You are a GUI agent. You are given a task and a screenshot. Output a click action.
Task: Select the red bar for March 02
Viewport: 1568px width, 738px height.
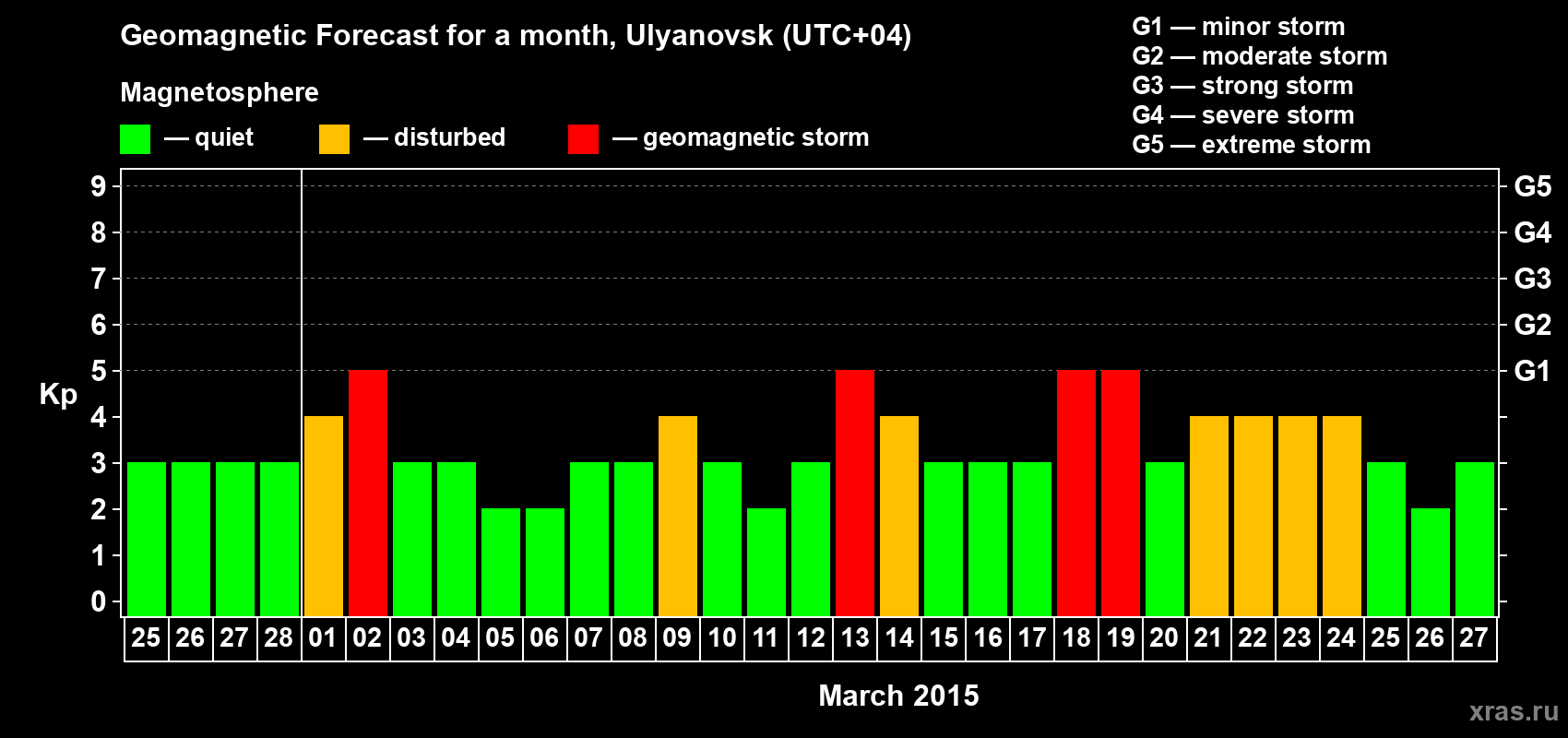point(368,494)
